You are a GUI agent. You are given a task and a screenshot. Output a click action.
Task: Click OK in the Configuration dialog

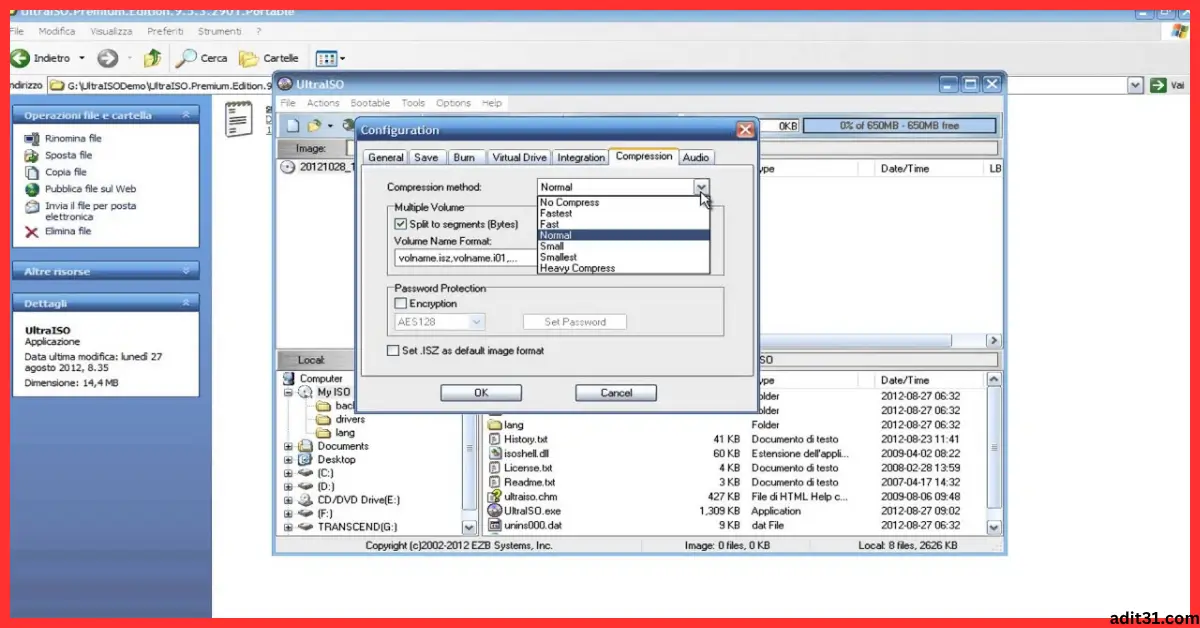click(x=481, y=393)
